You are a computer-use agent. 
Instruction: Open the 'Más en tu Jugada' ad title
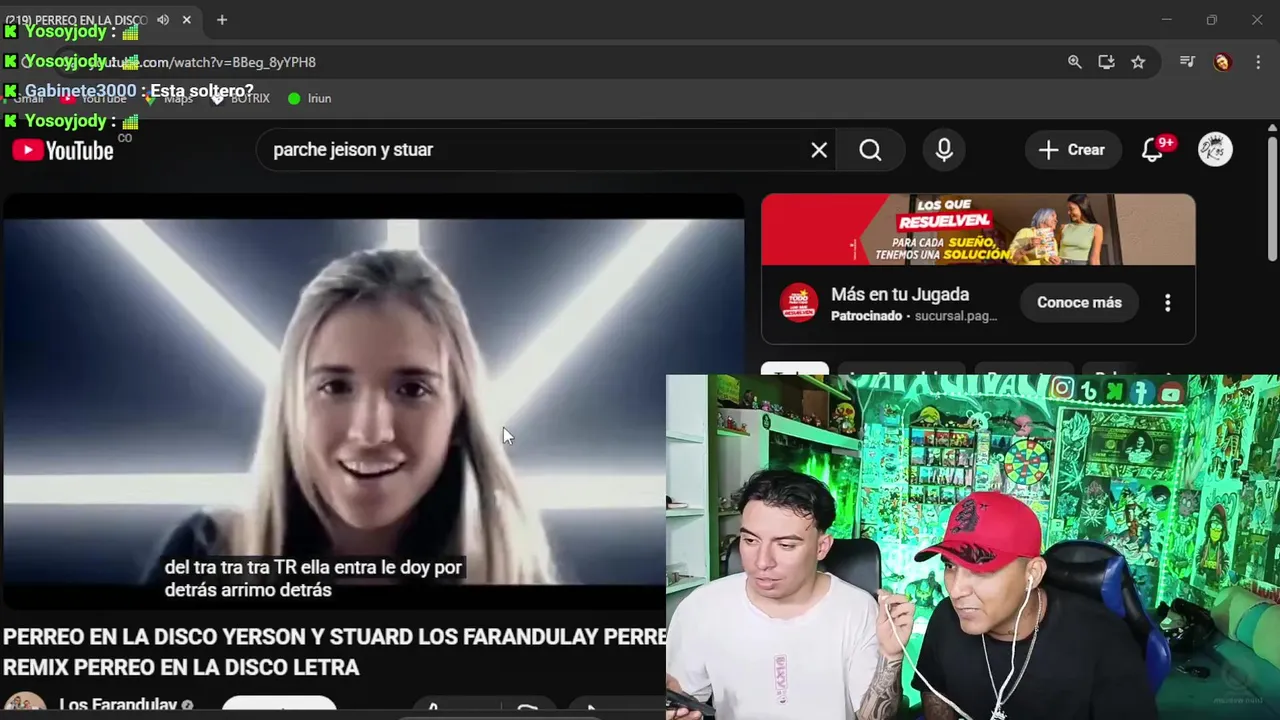tap(900, 295)
